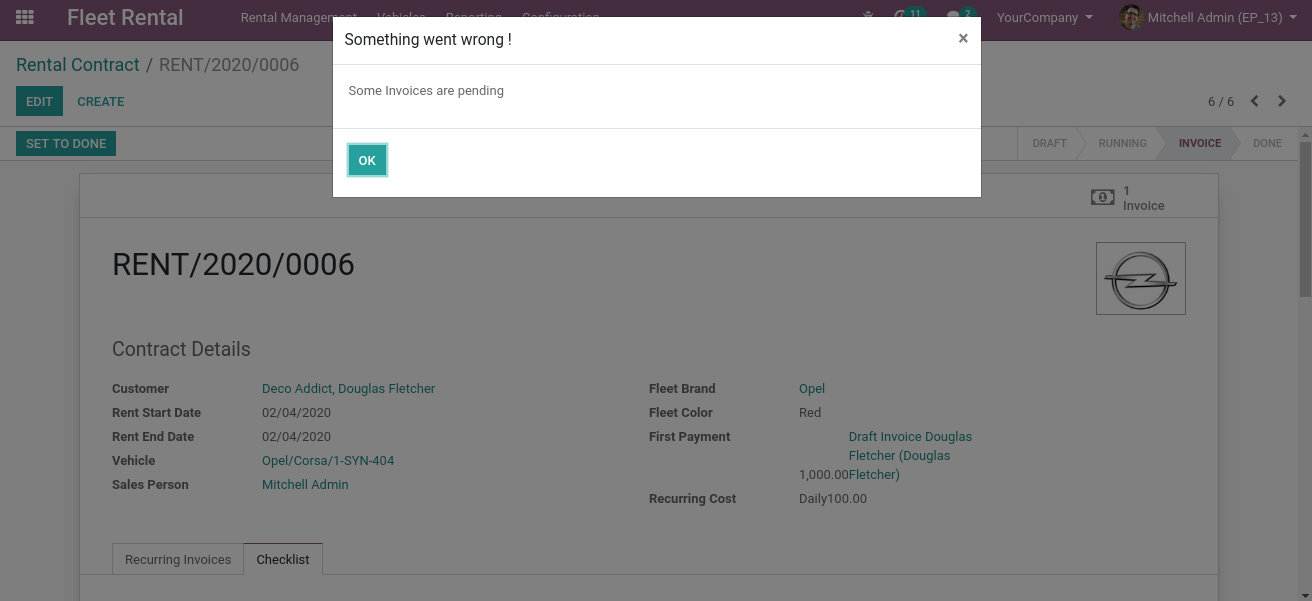1312x601 pixels.
Task: Click the Red fleet color value
Action: [x=810, y=413]
